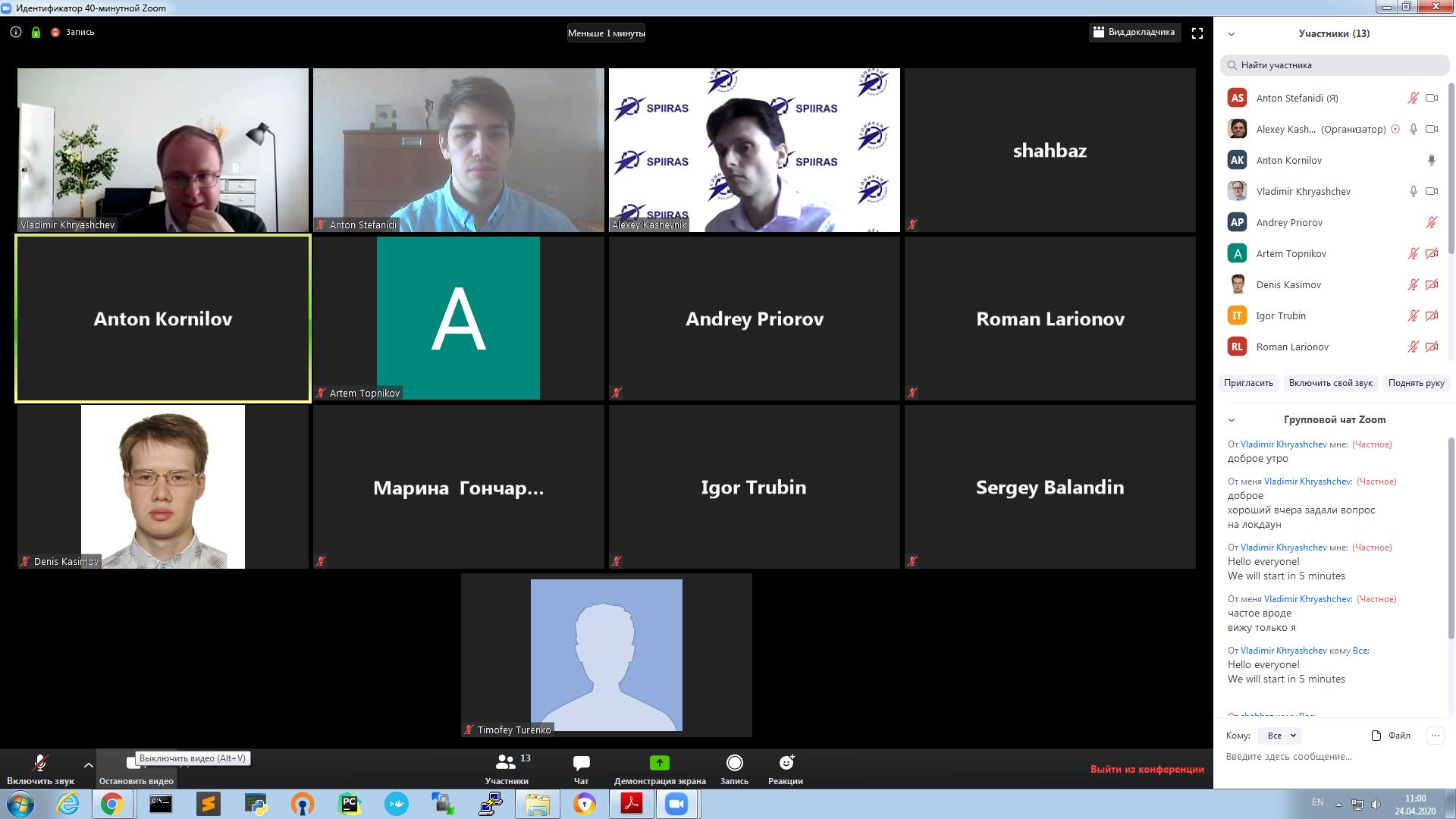The height and width of the screenshot is (819, 1456).
Task: Click Anton Kornilov microphone icon in list
Action: pos(1432,160)
